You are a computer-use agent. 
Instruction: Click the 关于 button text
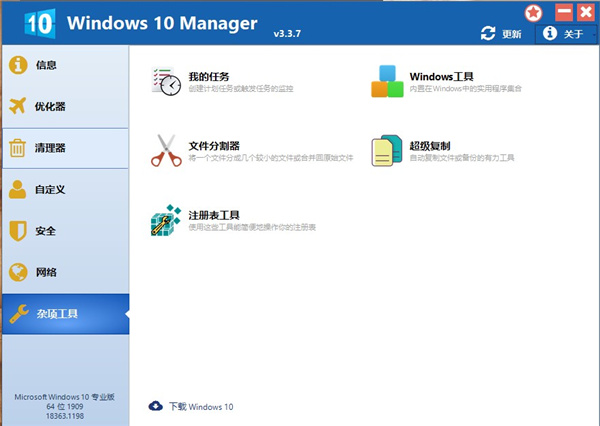(573, 34)
